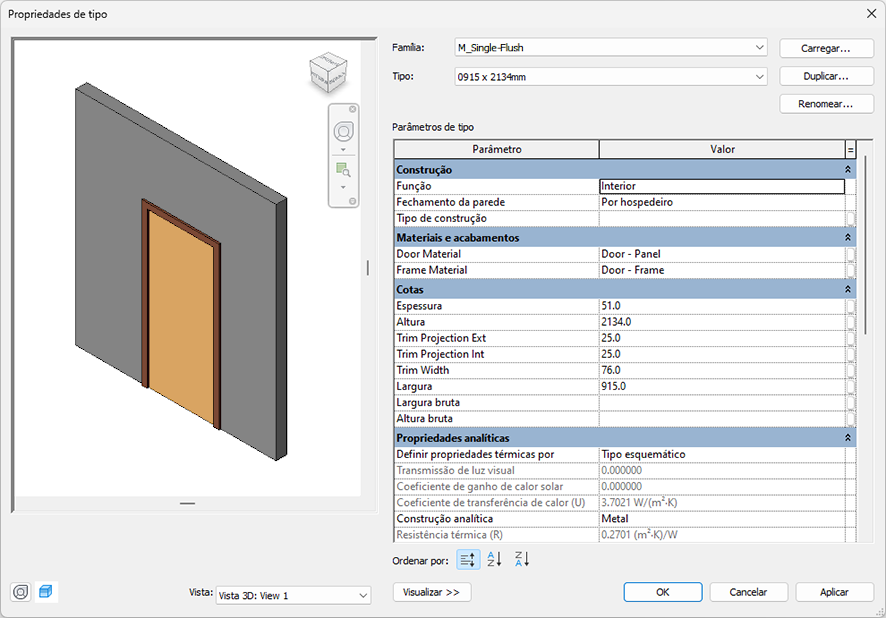
Task: Select the Frame Material value Door - Frame
Action: point(722,270)
